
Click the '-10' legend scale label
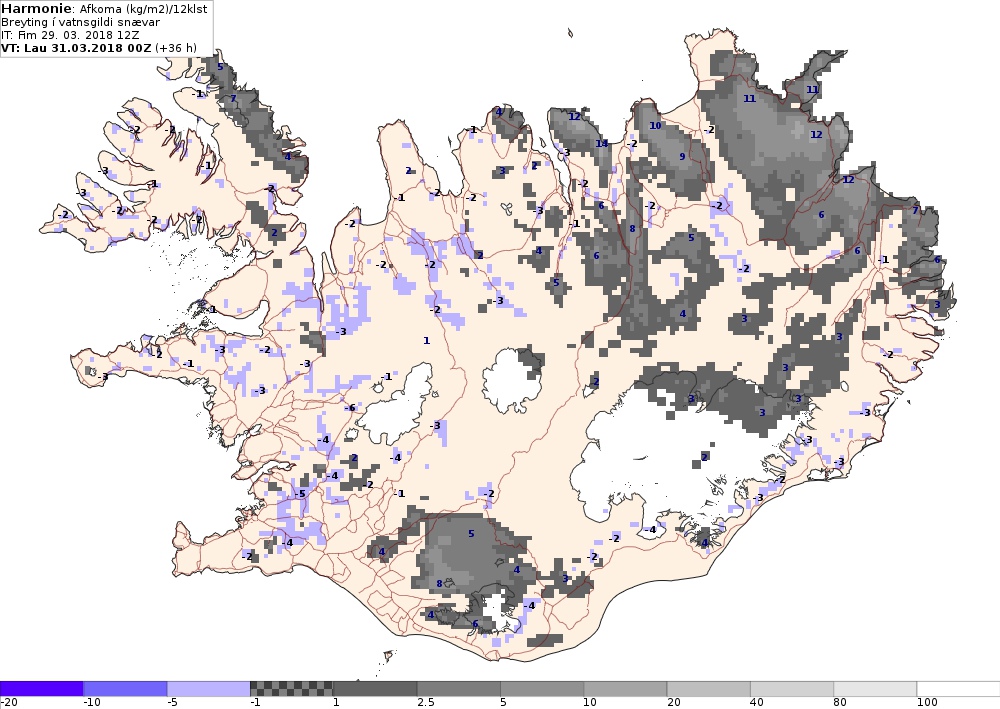[92, 703]
